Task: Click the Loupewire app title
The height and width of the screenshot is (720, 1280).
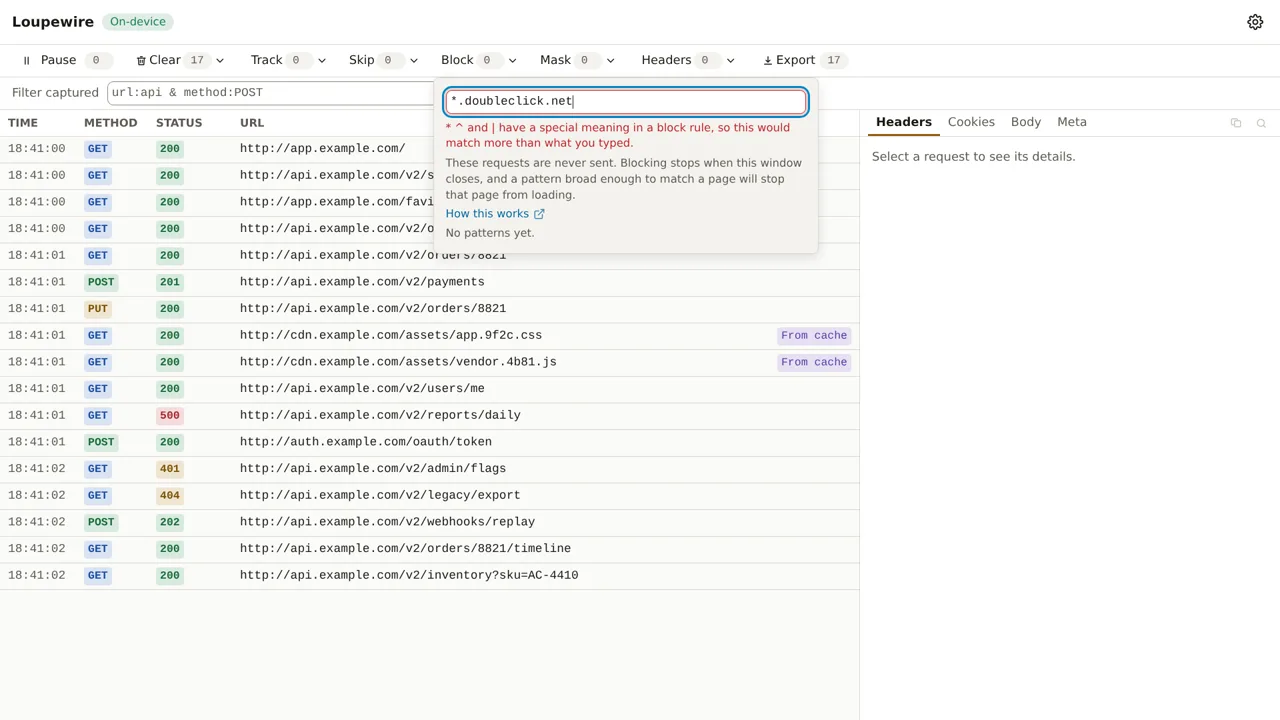Action: pyautogui.click(x=53, y=22)
